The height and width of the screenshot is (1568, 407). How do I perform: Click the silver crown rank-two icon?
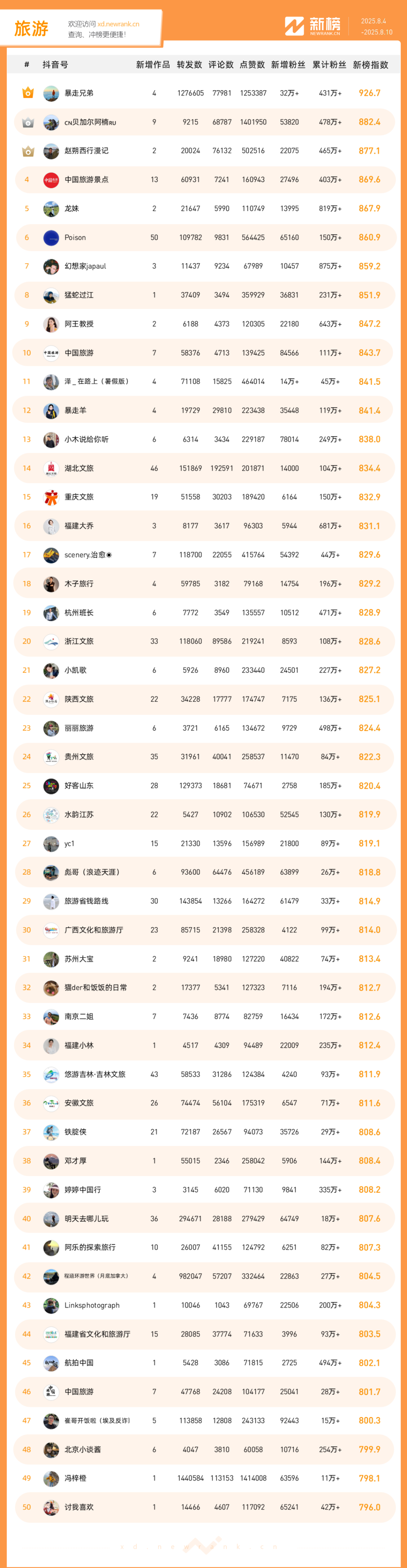pyautogui.click(x=28, y=122)
